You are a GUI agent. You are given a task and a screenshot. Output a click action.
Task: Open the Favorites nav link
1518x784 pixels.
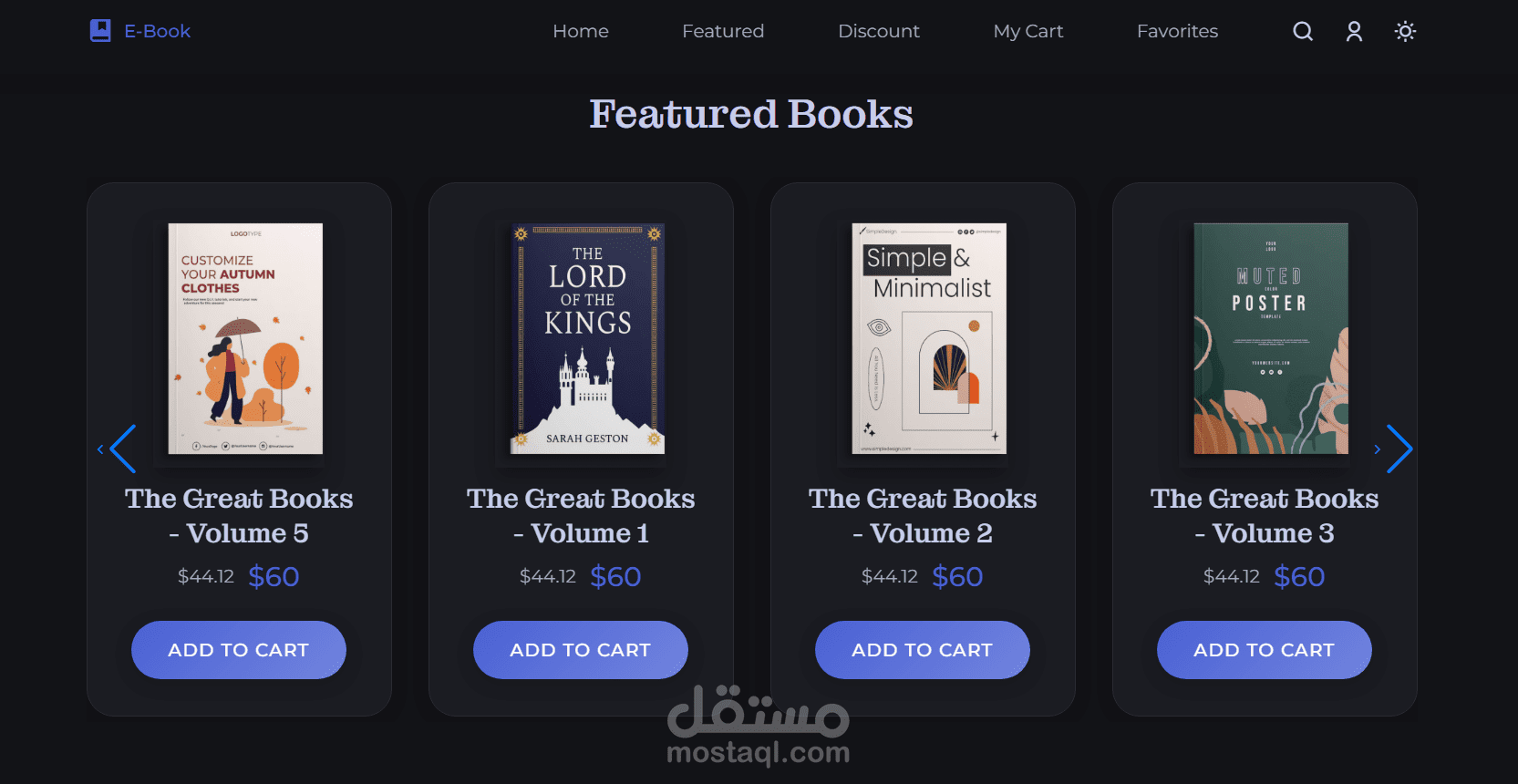(1177, 31)
